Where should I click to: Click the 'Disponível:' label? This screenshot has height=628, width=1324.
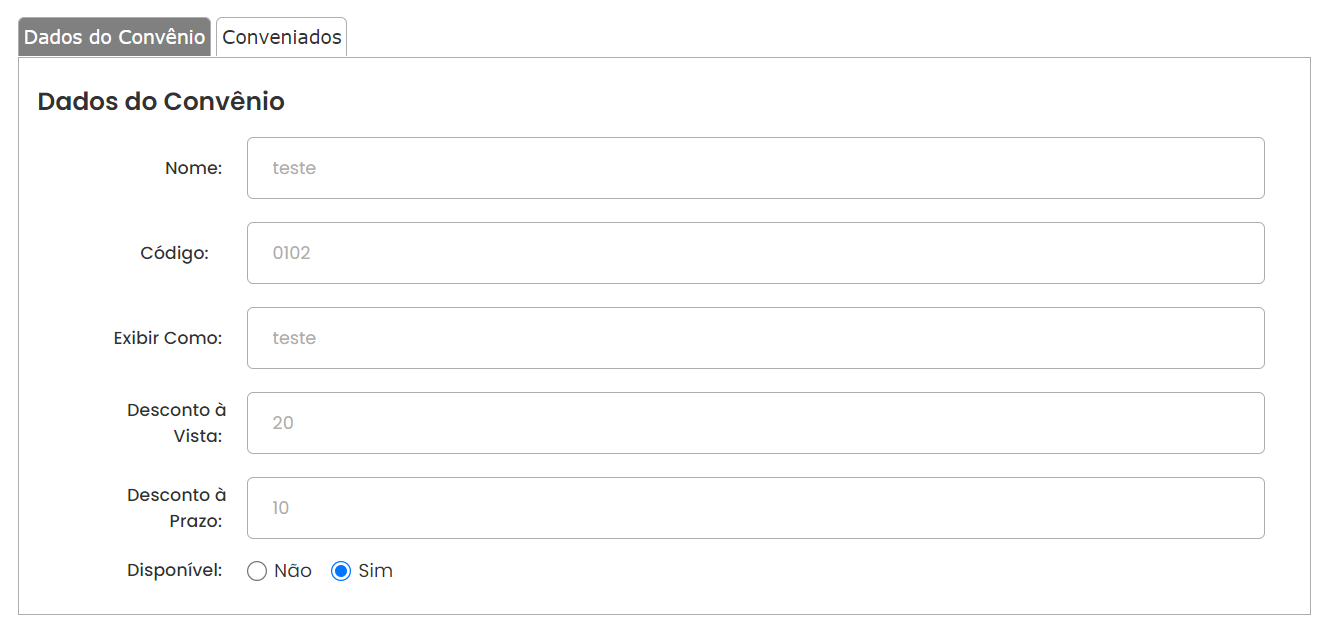pos(175,571)
